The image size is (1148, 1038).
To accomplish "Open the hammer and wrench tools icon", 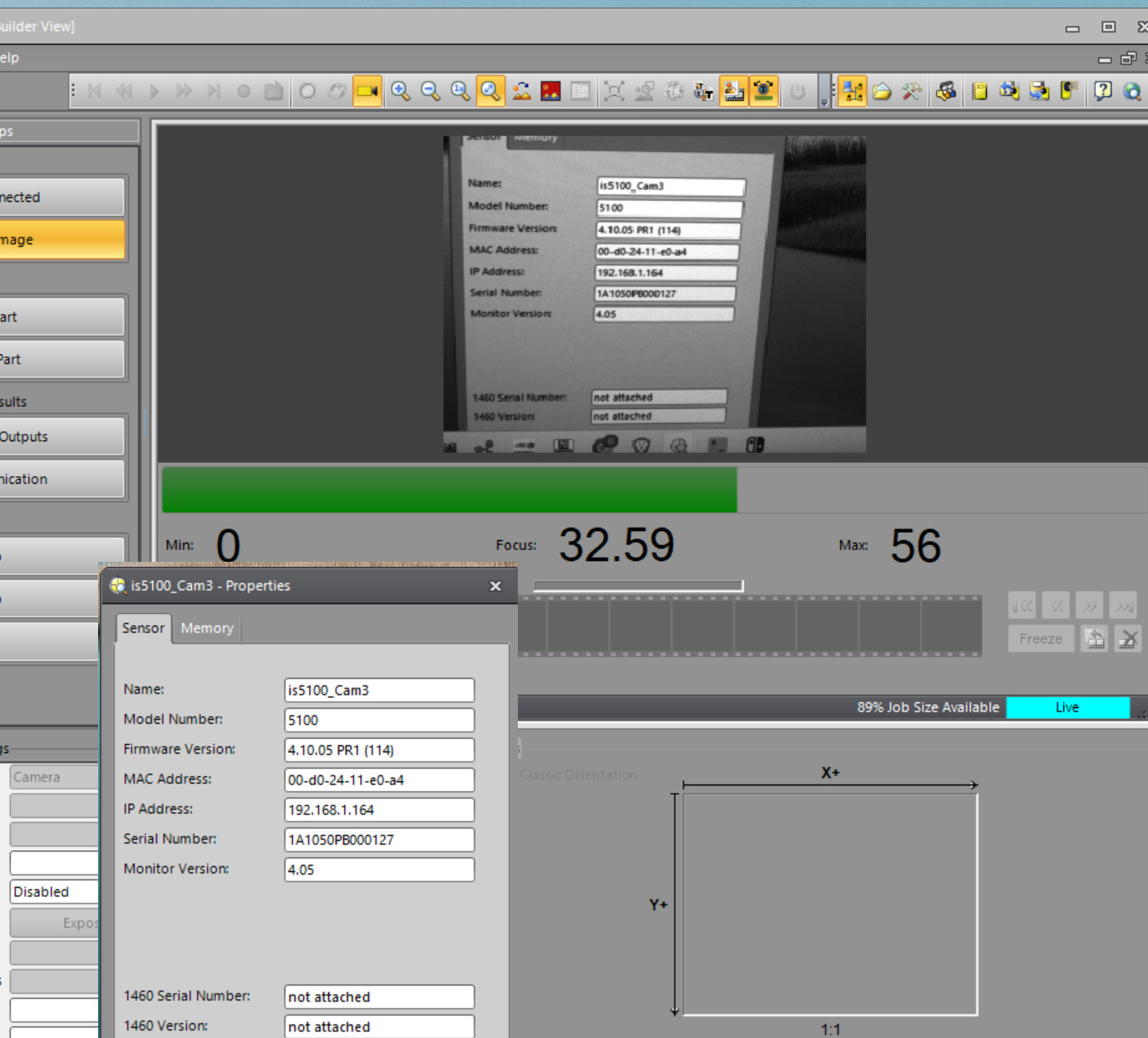I will [912, 91].
